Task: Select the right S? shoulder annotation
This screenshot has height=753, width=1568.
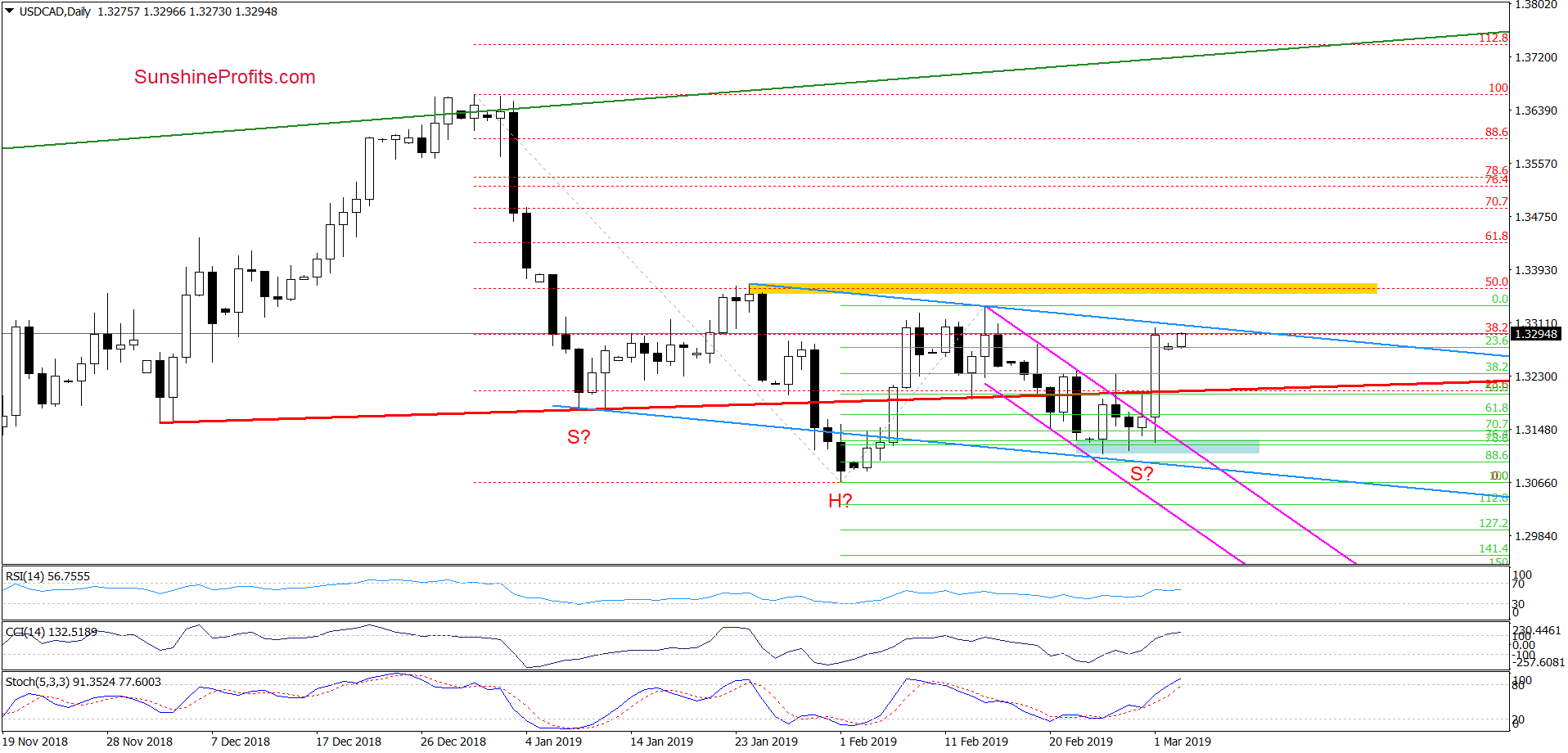Action: [x=1142, y=474]
